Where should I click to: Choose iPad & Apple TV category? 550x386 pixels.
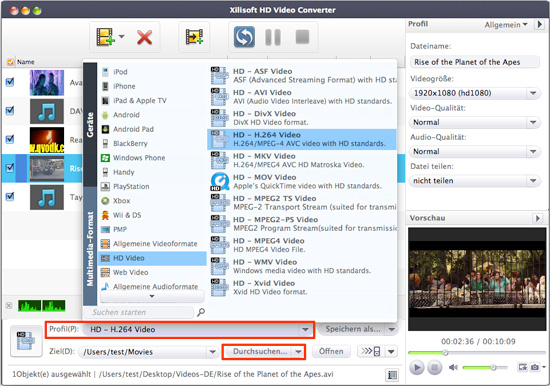pyautogui.click(x=152, y=101)
